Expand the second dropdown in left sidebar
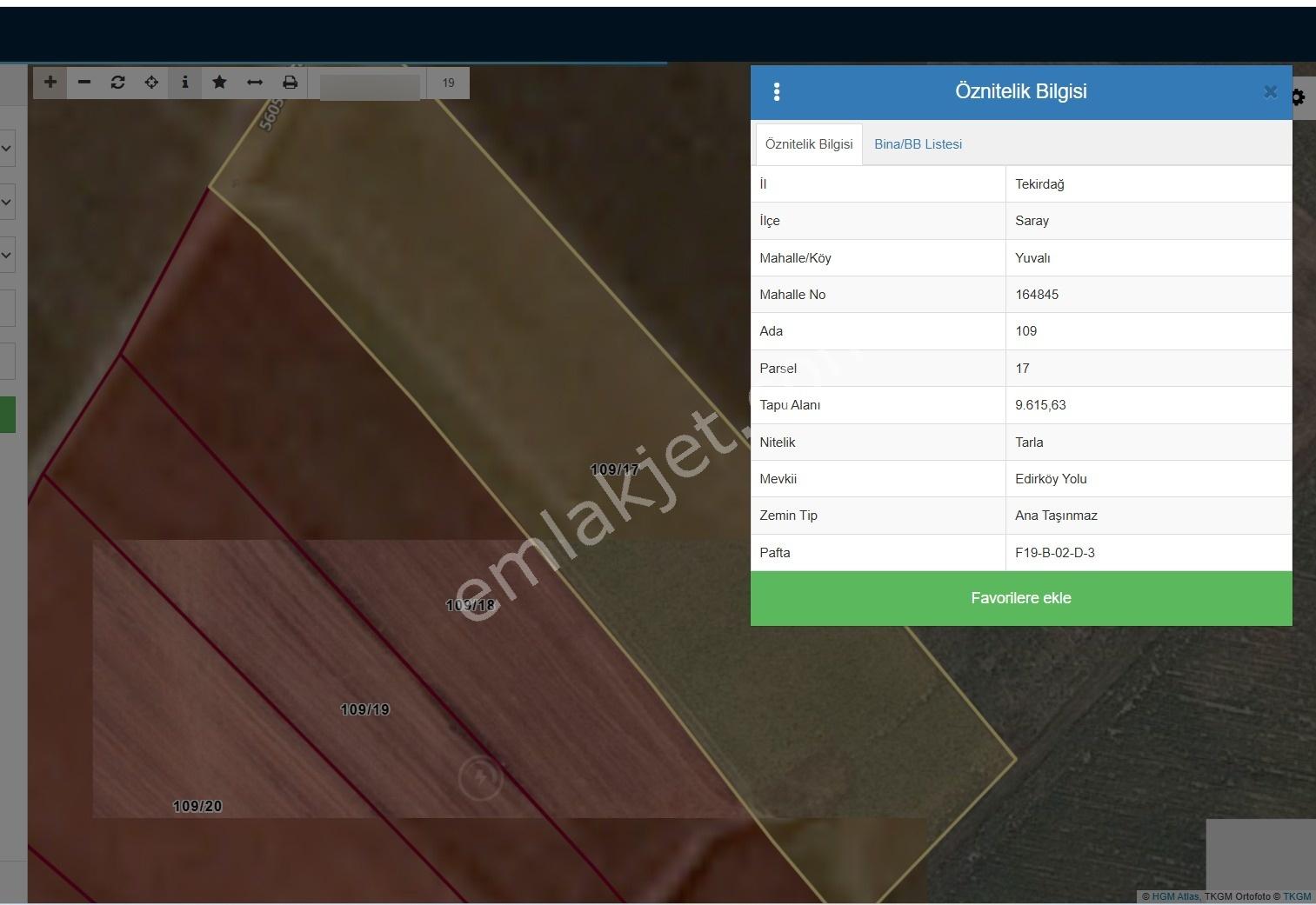Image resolution: width=1316 pixels, height=905 pixels. (7, 202)
